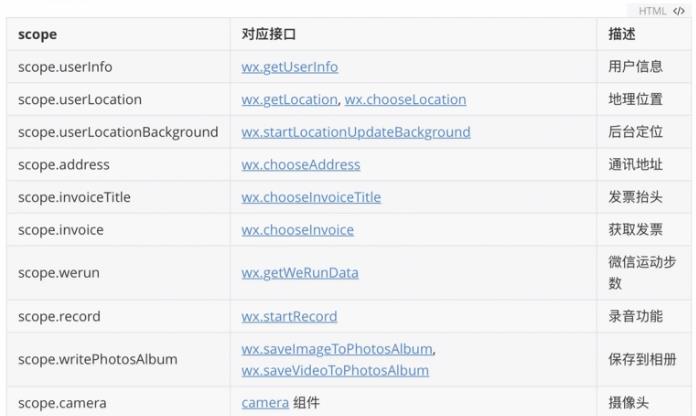Open the wx.saveVideoToPhotosAlbum link
Screen dimensions: 696x416
point(335,370)
